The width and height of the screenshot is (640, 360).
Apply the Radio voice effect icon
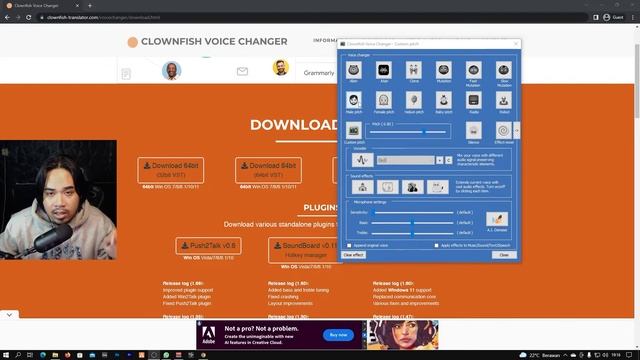click(473, 100)
